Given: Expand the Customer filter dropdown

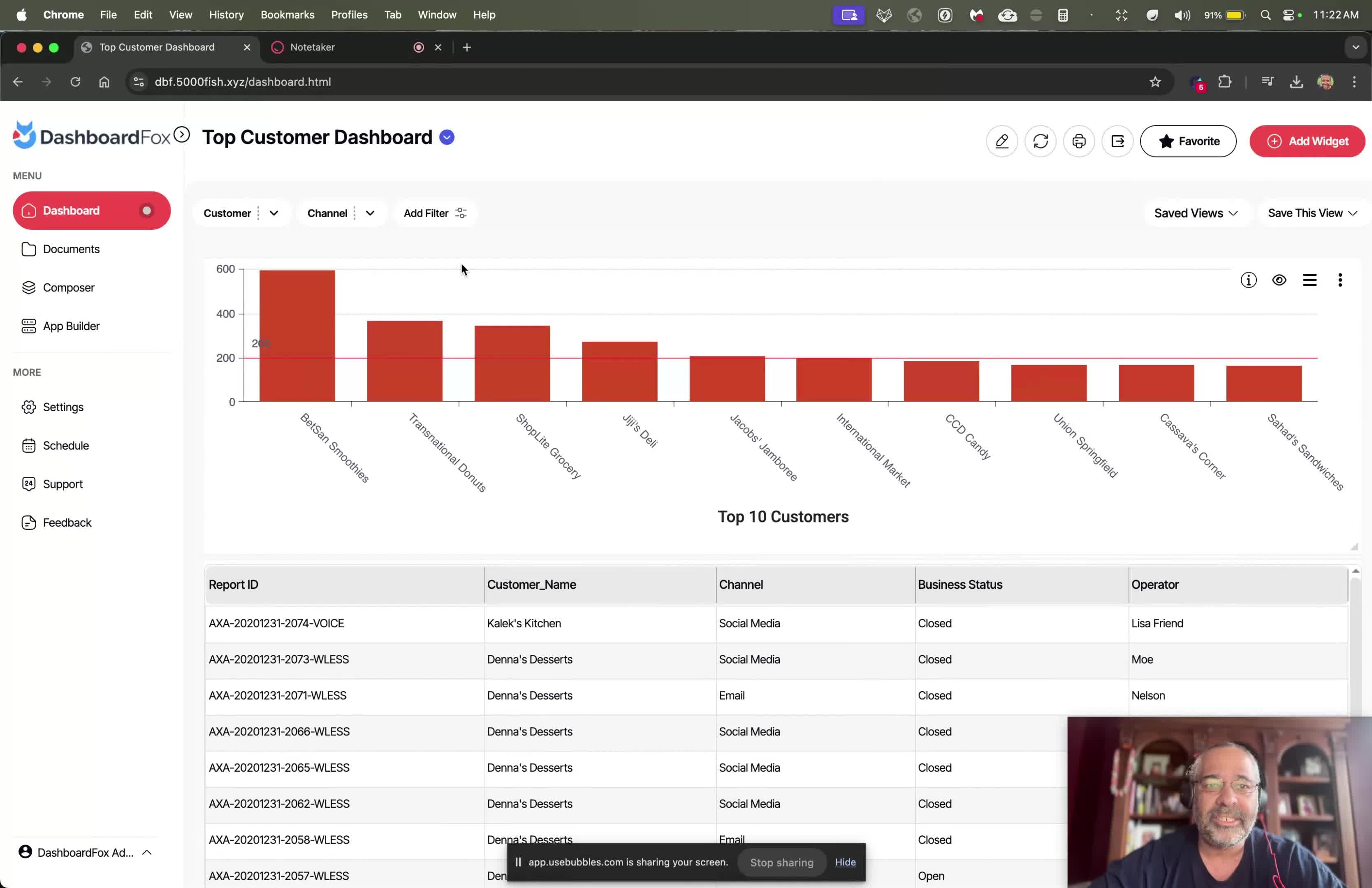Looking at the screenshot, I should (274, 213).
